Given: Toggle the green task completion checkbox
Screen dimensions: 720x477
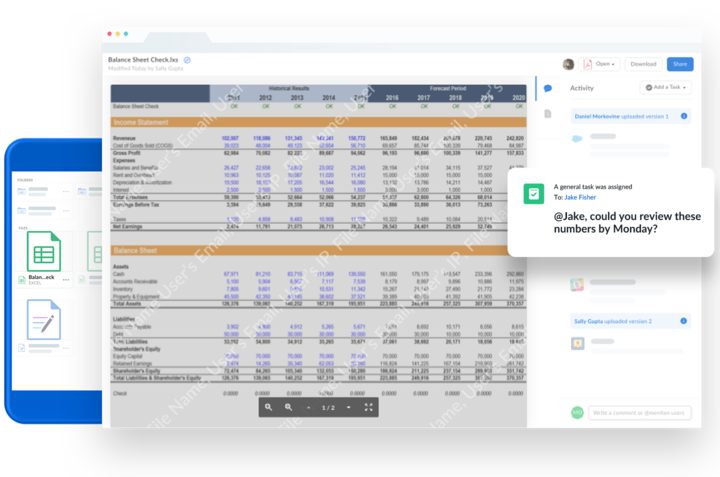Looking at the screenshot, I should [534, 194].
